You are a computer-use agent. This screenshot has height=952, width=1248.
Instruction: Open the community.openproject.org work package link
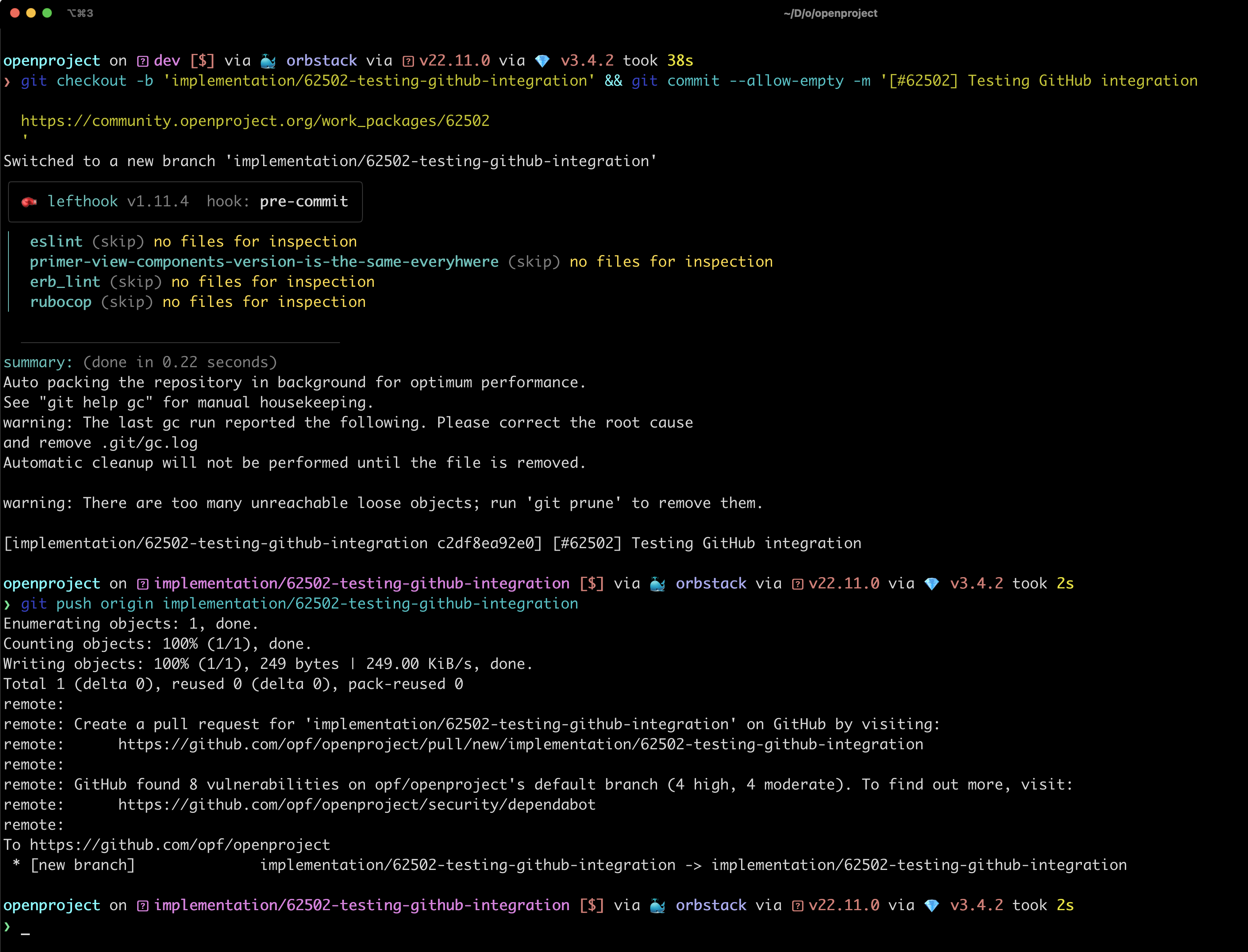tap(255, 120)
